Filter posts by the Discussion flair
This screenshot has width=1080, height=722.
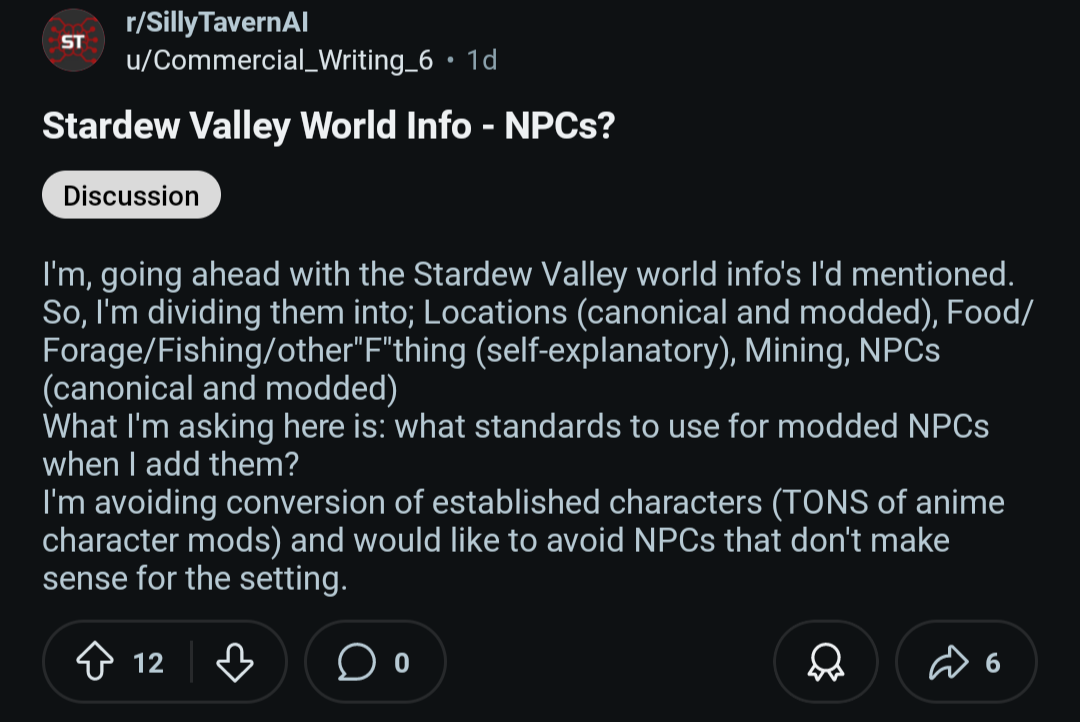132,195
